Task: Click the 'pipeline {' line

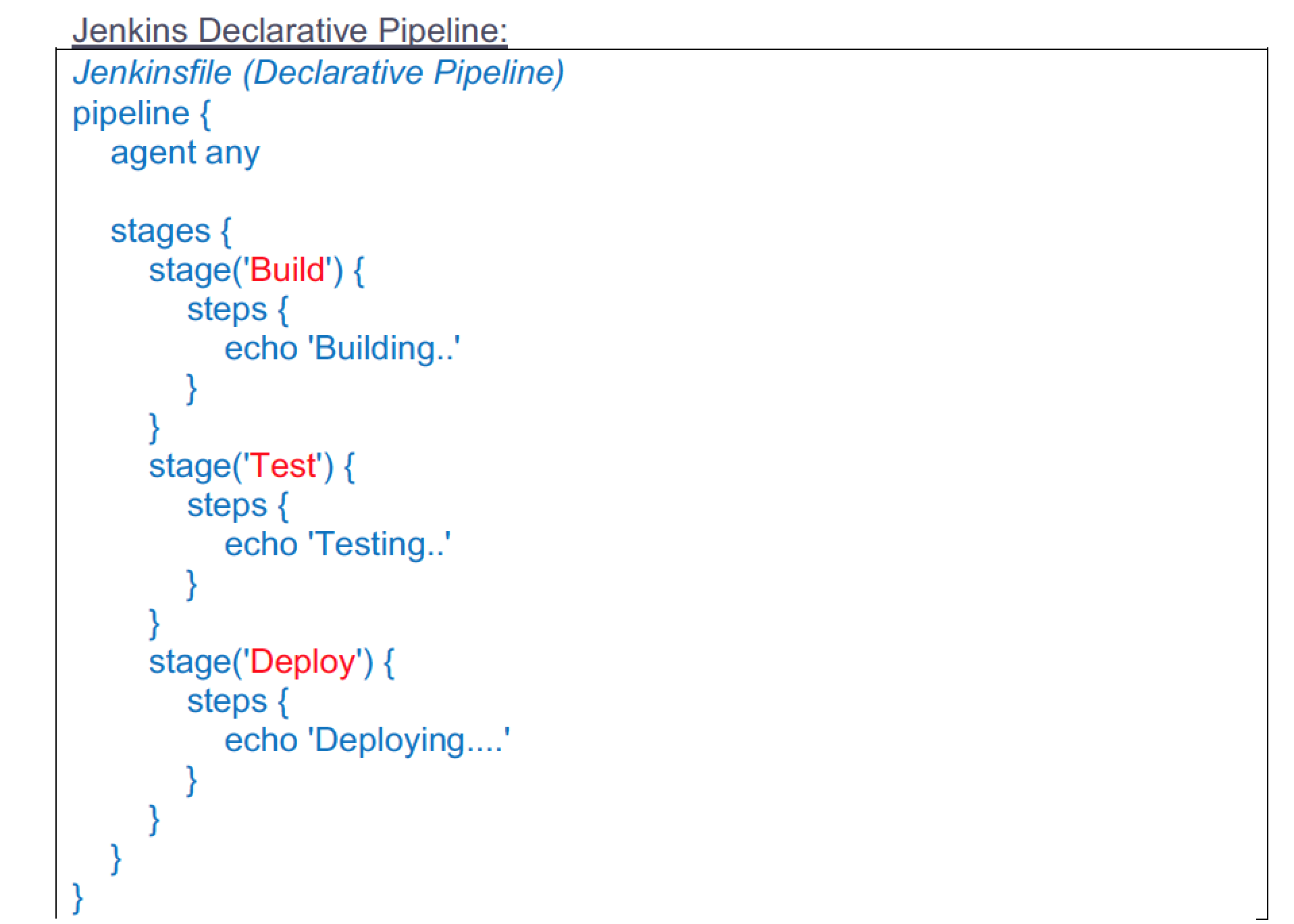Action: point(142,113)
